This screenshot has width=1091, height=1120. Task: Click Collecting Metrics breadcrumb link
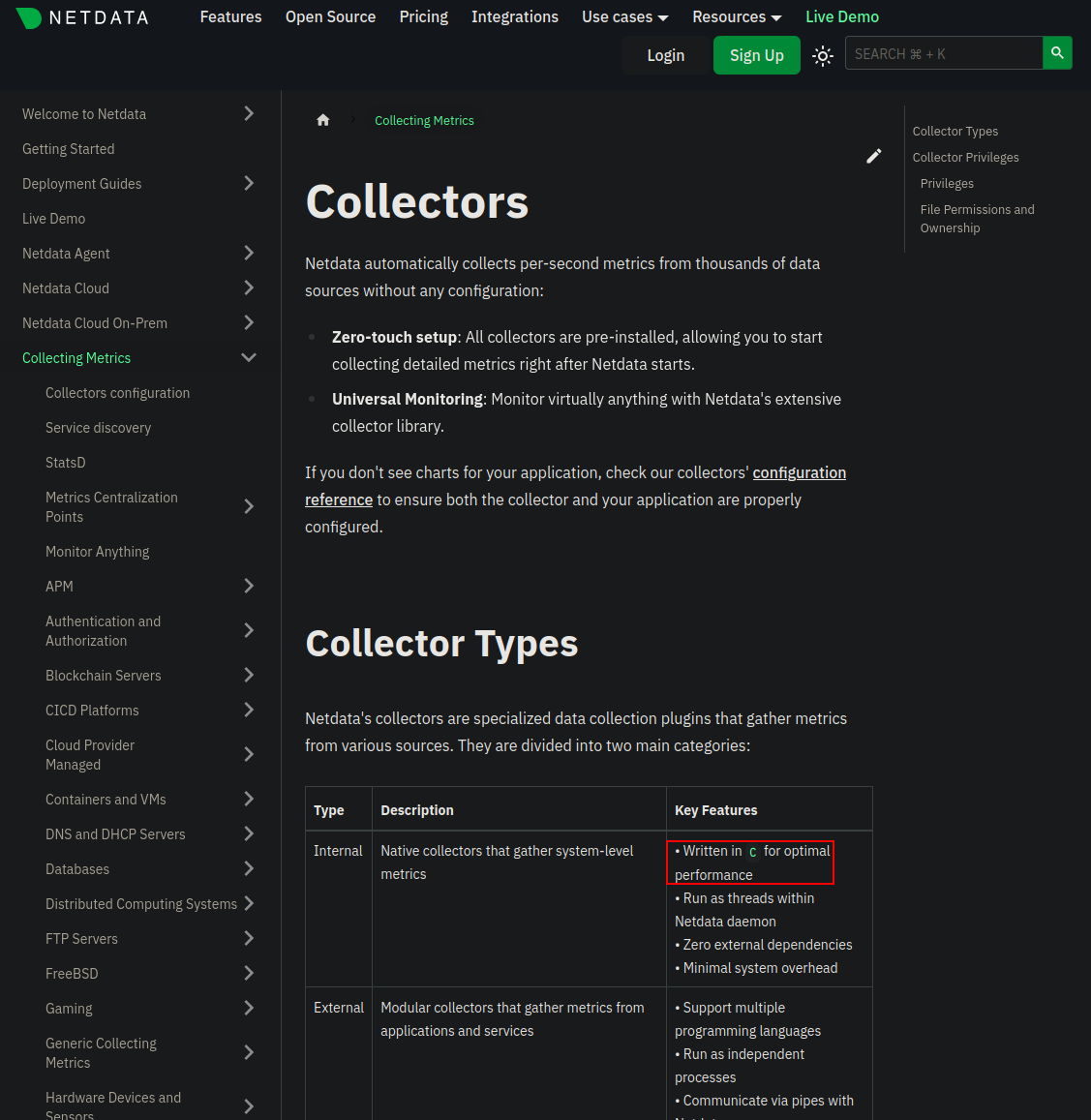(424, 121)
